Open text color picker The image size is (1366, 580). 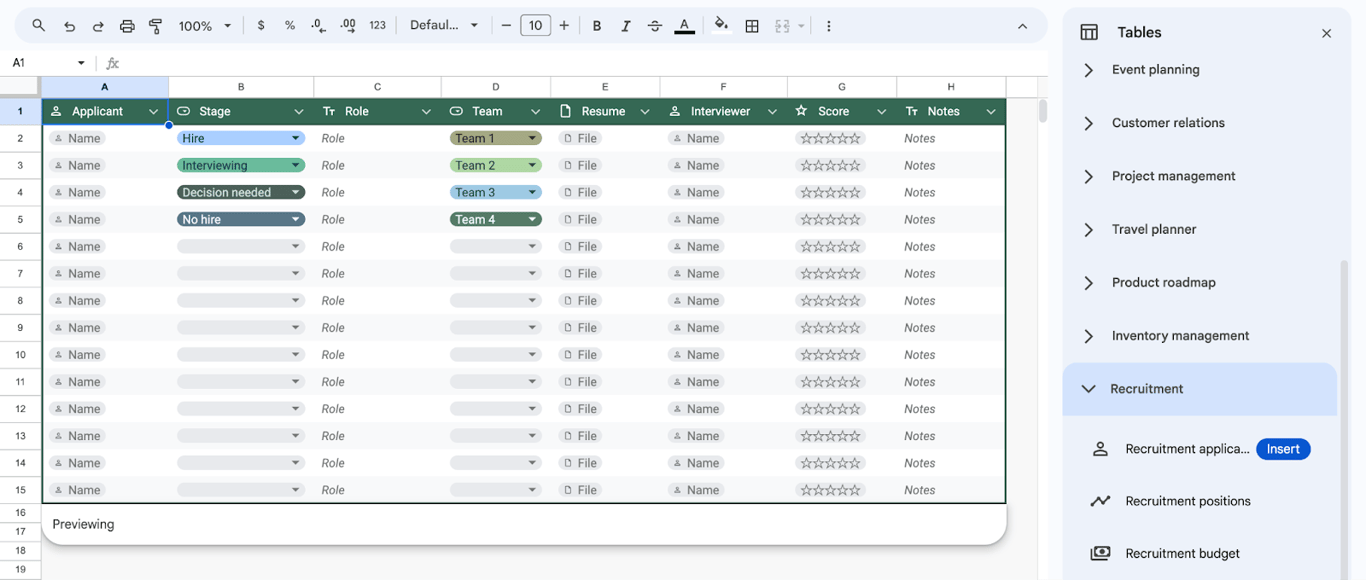pos(684,26)
